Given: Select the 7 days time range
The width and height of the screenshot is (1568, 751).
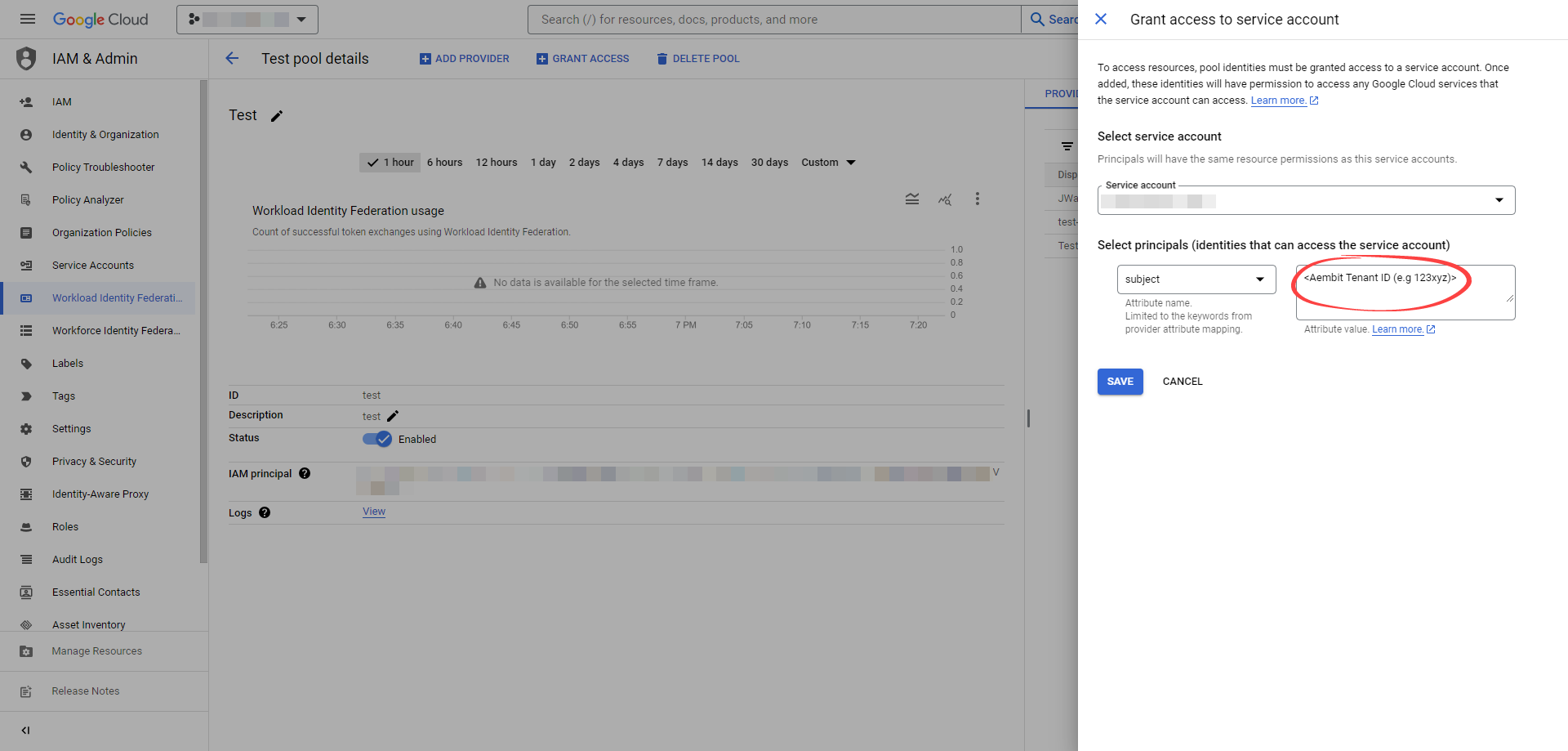Looking at the screenshot, I should tap(672, 163).
